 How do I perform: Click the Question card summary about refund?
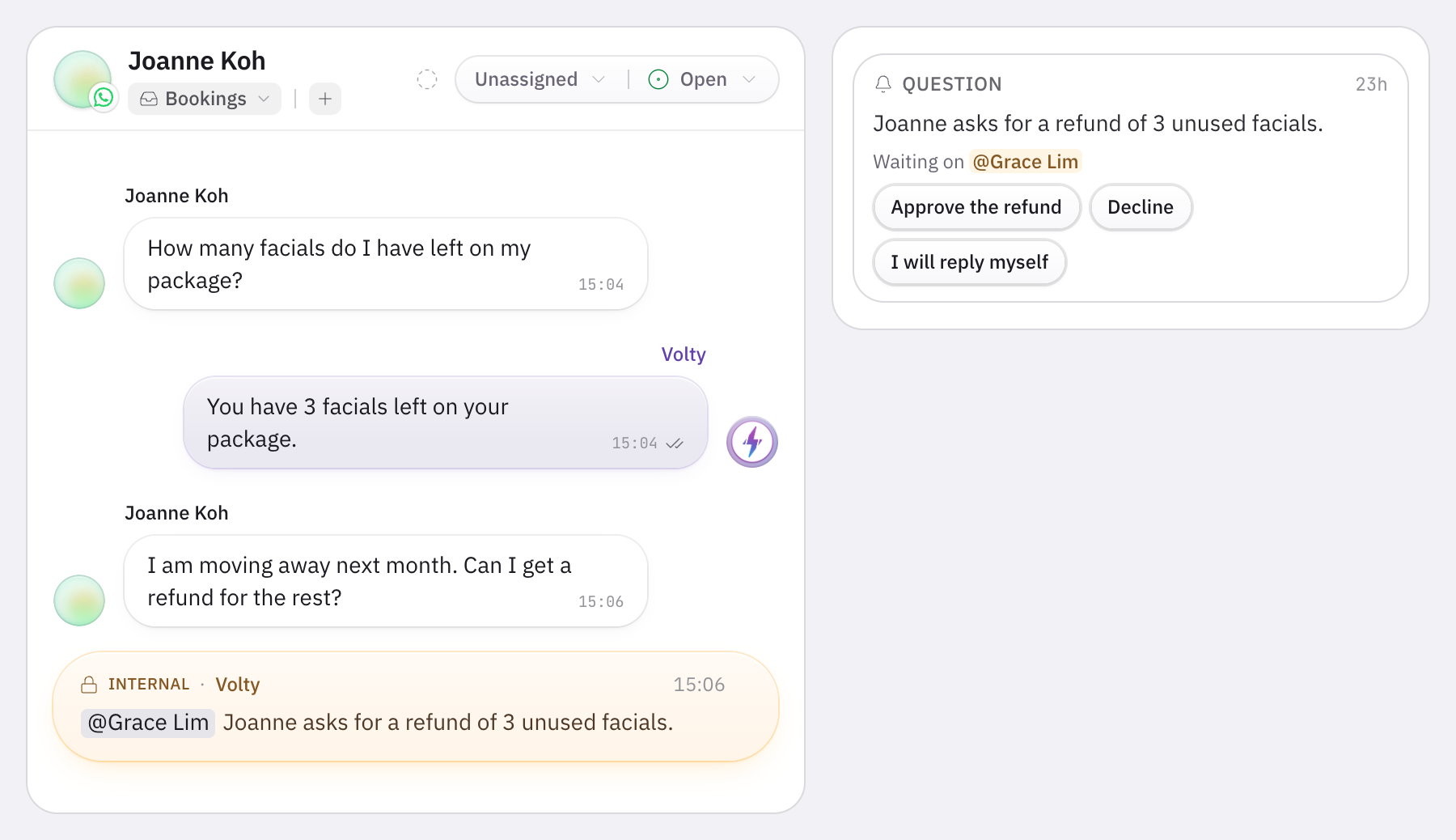1098,124
